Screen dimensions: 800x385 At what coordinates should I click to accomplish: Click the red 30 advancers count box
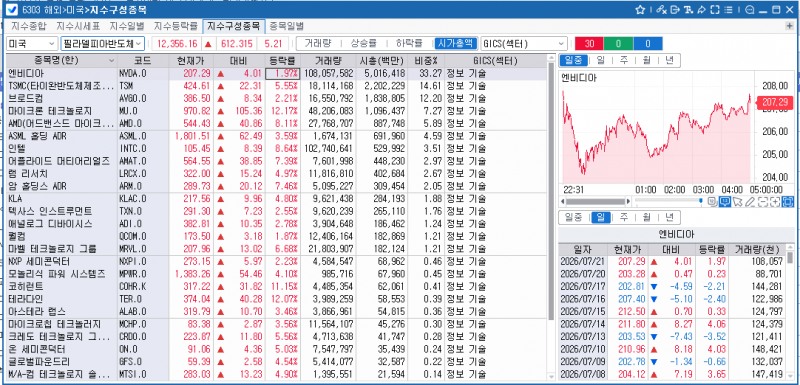589,44
